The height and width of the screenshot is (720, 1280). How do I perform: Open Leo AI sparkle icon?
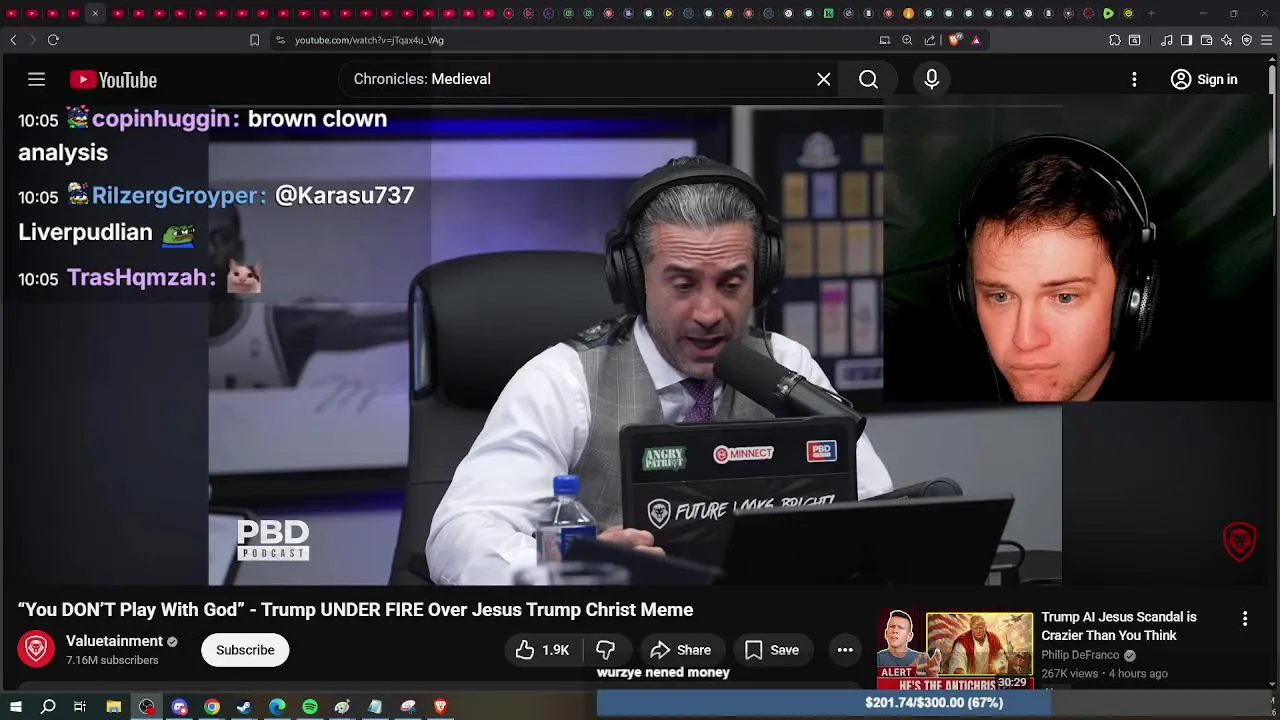tap(1227, 40)
